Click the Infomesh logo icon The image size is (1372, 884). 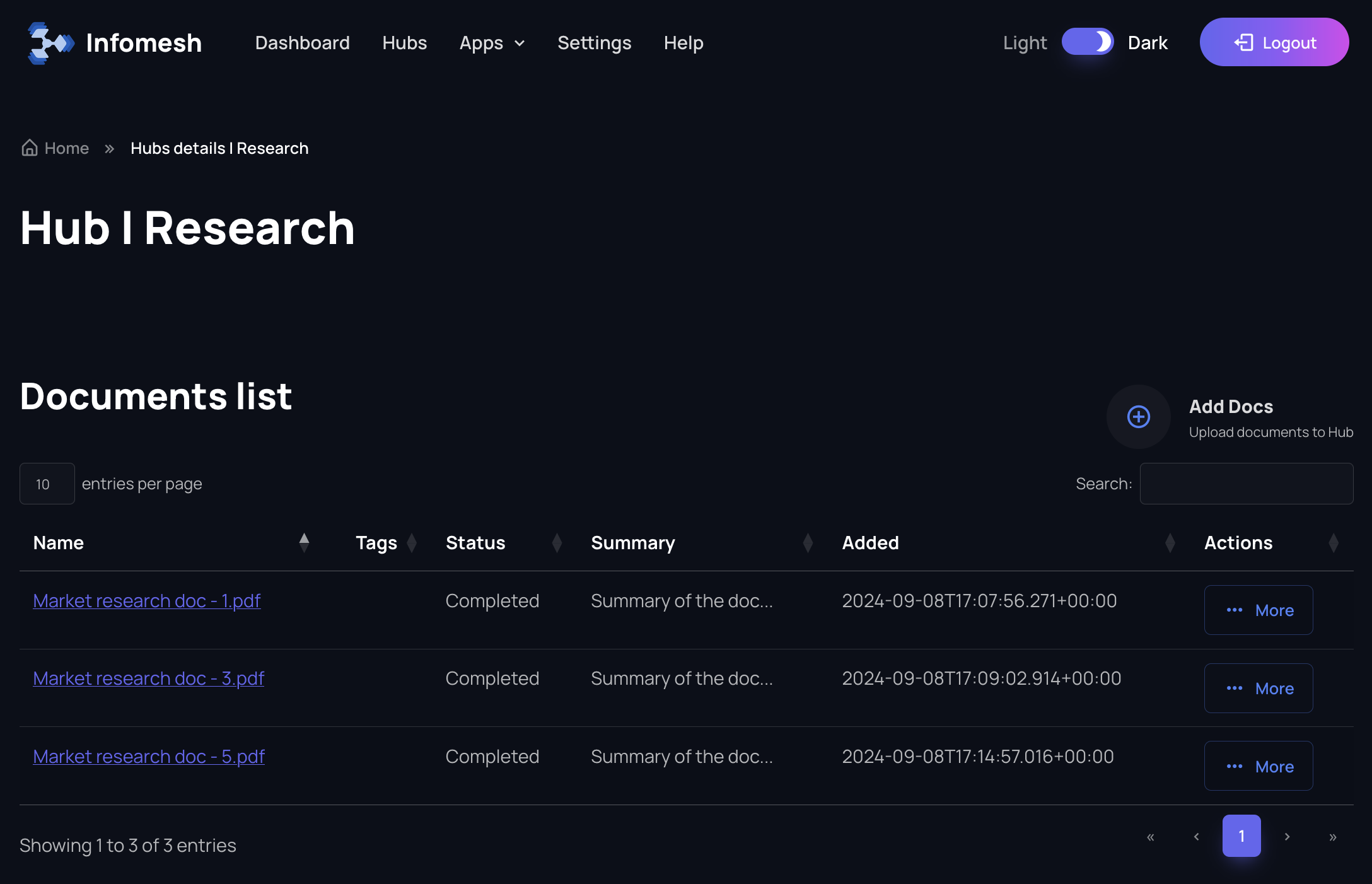tap(49, 43)
